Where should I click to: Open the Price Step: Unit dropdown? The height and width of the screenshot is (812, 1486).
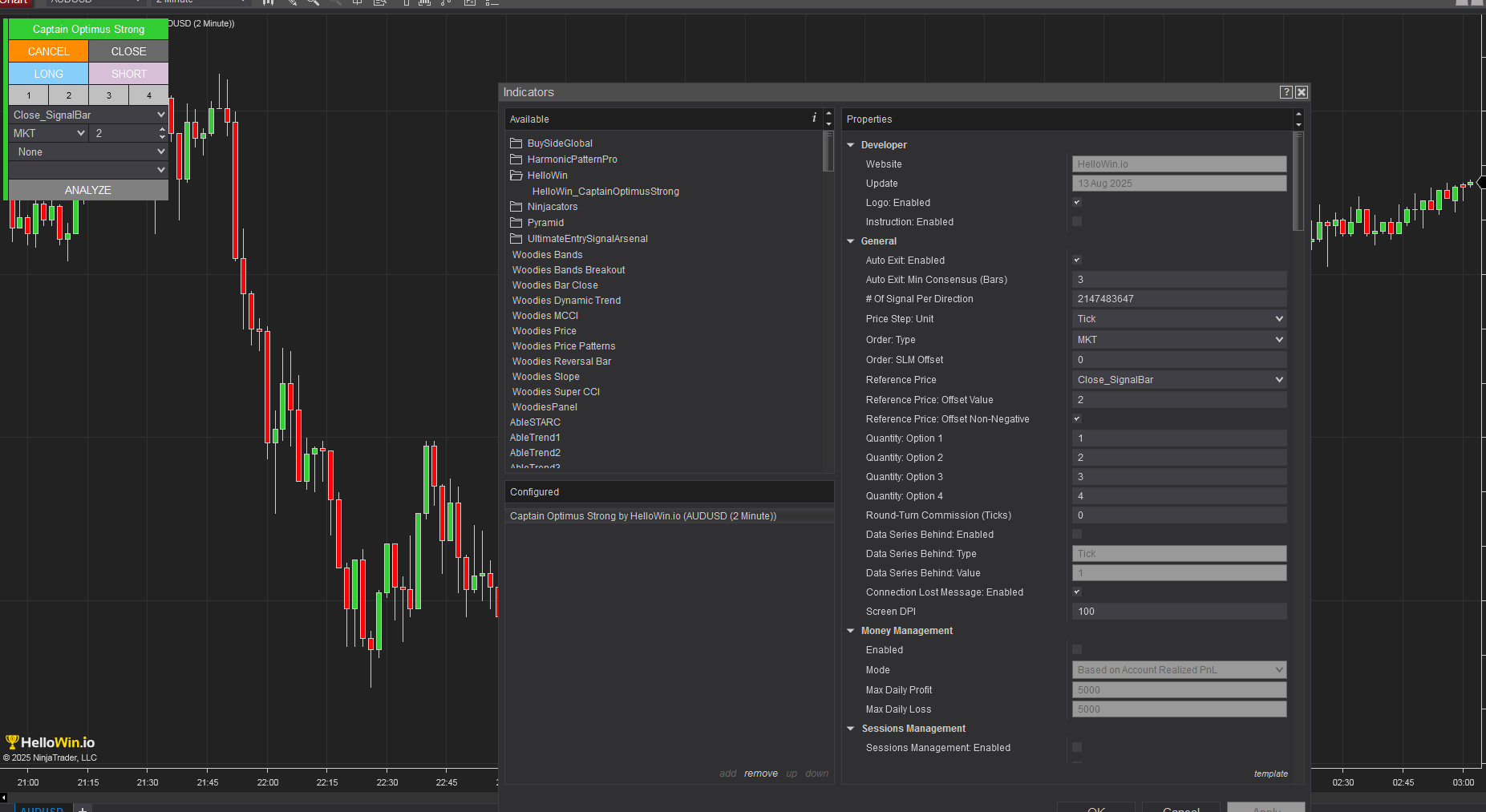pos(1179,319)
